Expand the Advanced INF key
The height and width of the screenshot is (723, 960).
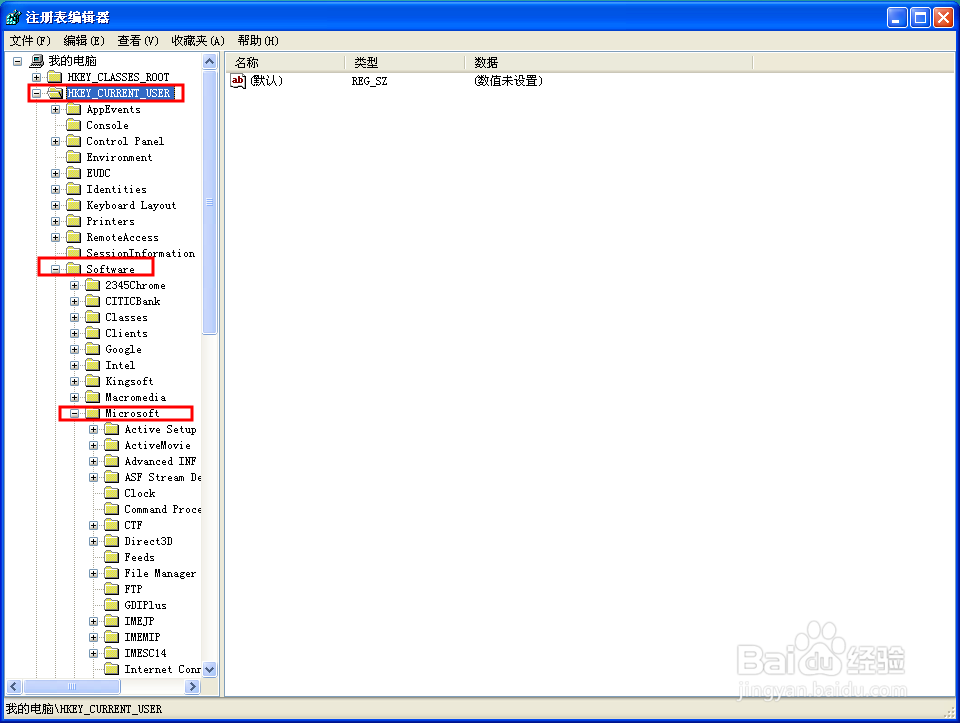[94, 462]
